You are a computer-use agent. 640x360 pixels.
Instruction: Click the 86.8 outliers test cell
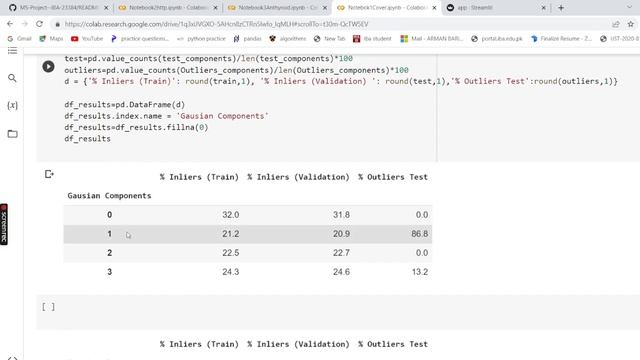(420, 234)
